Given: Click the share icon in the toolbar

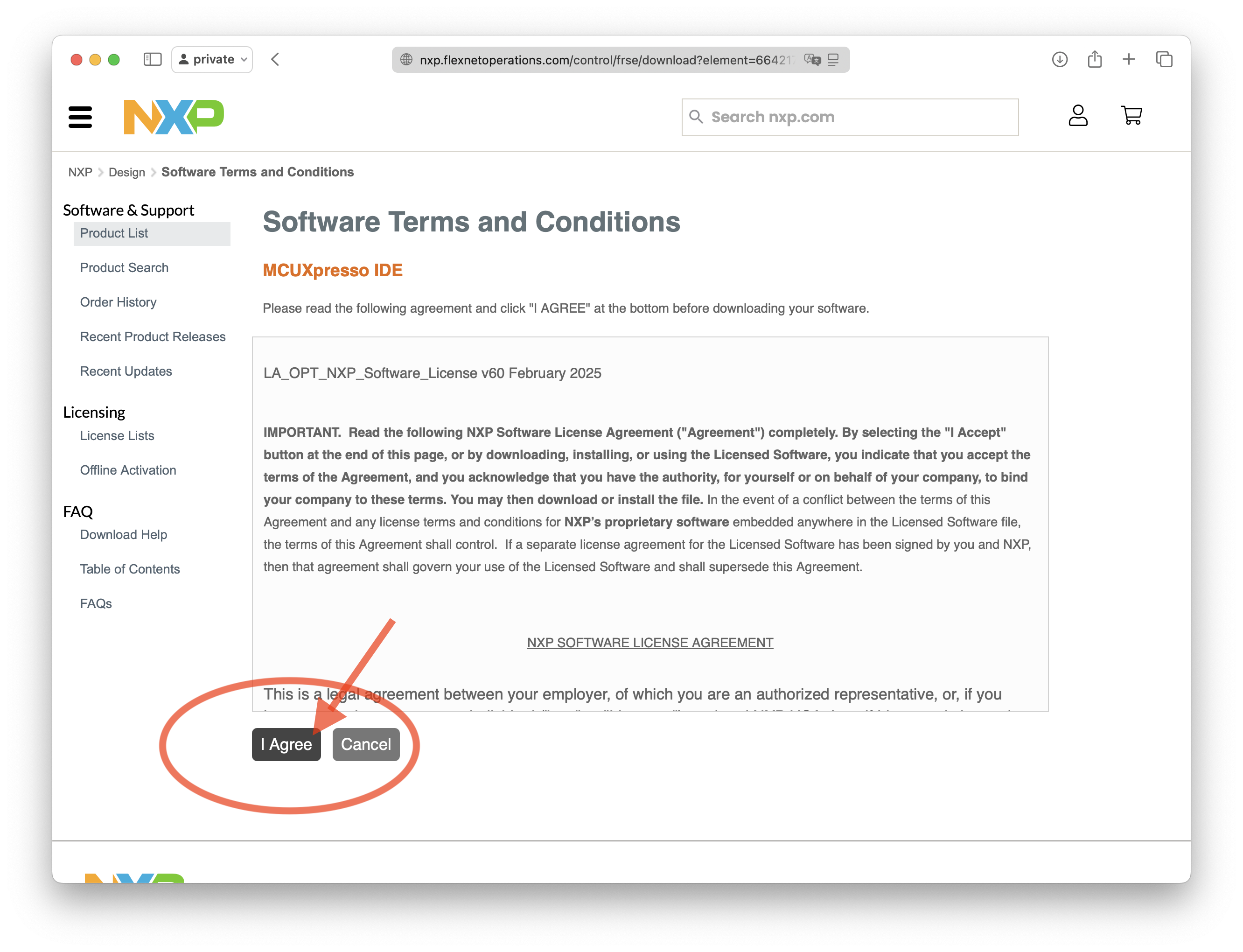Looking at the screenshot, I should [1094, 59].
